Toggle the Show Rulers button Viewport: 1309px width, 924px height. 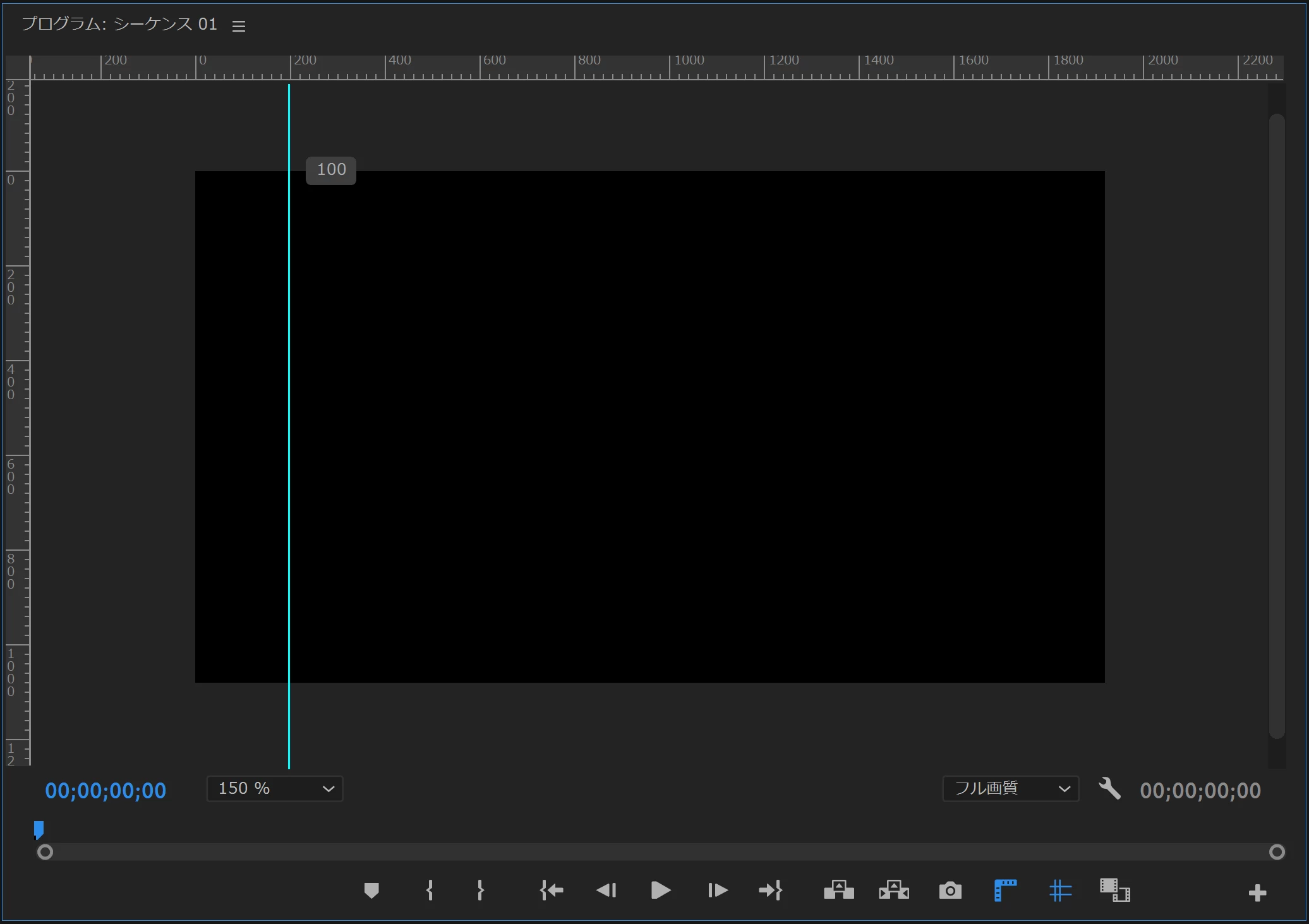tap(1005, 891)
